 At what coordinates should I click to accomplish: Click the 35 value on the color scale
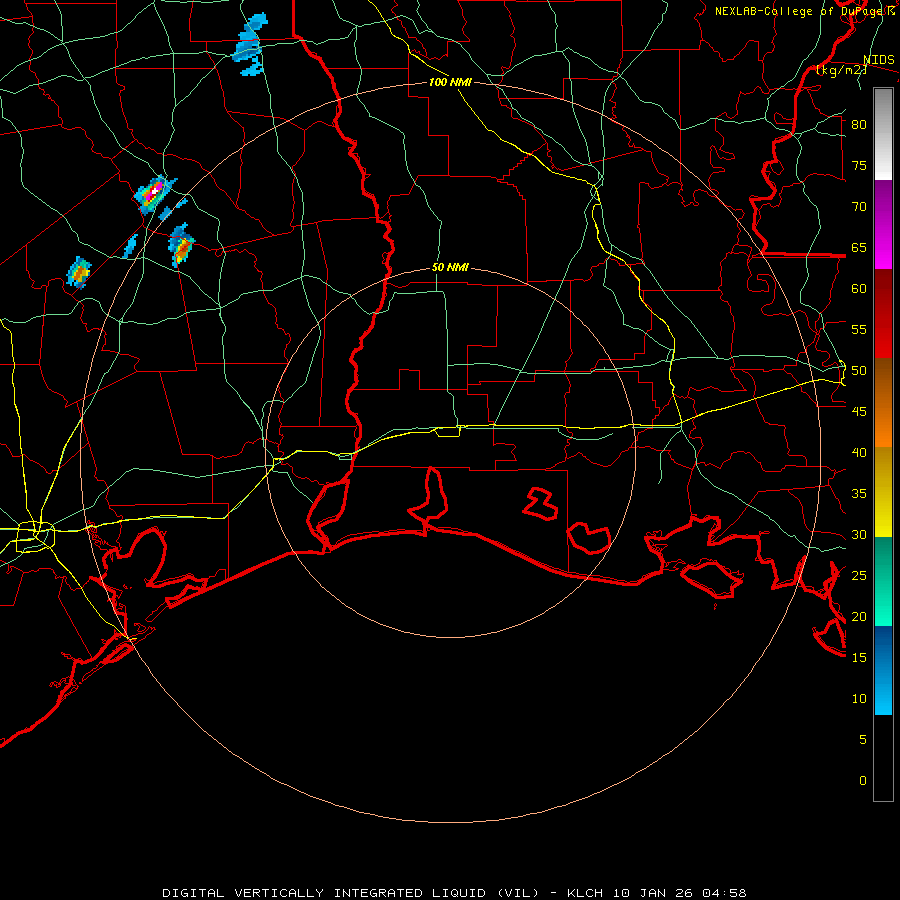pyautogui.click(x=859, y=494)
